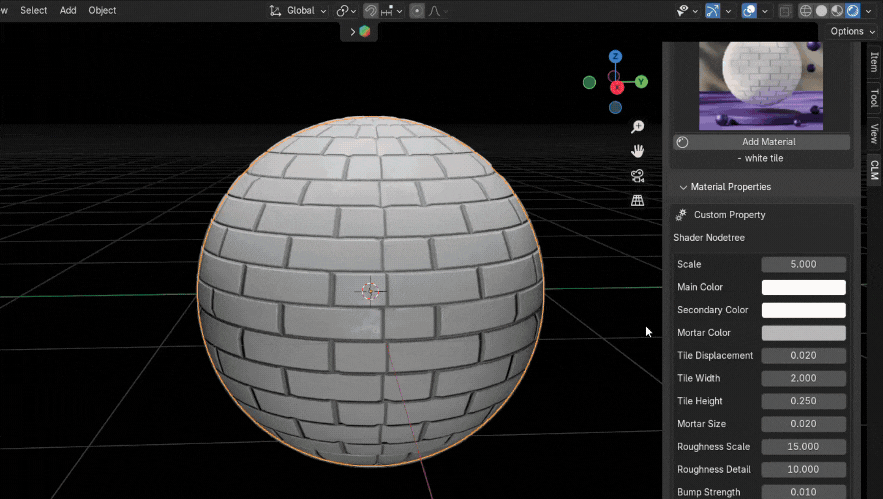
Task: Click the white tile material preview thumbnail
Action: tap(760, 86)
